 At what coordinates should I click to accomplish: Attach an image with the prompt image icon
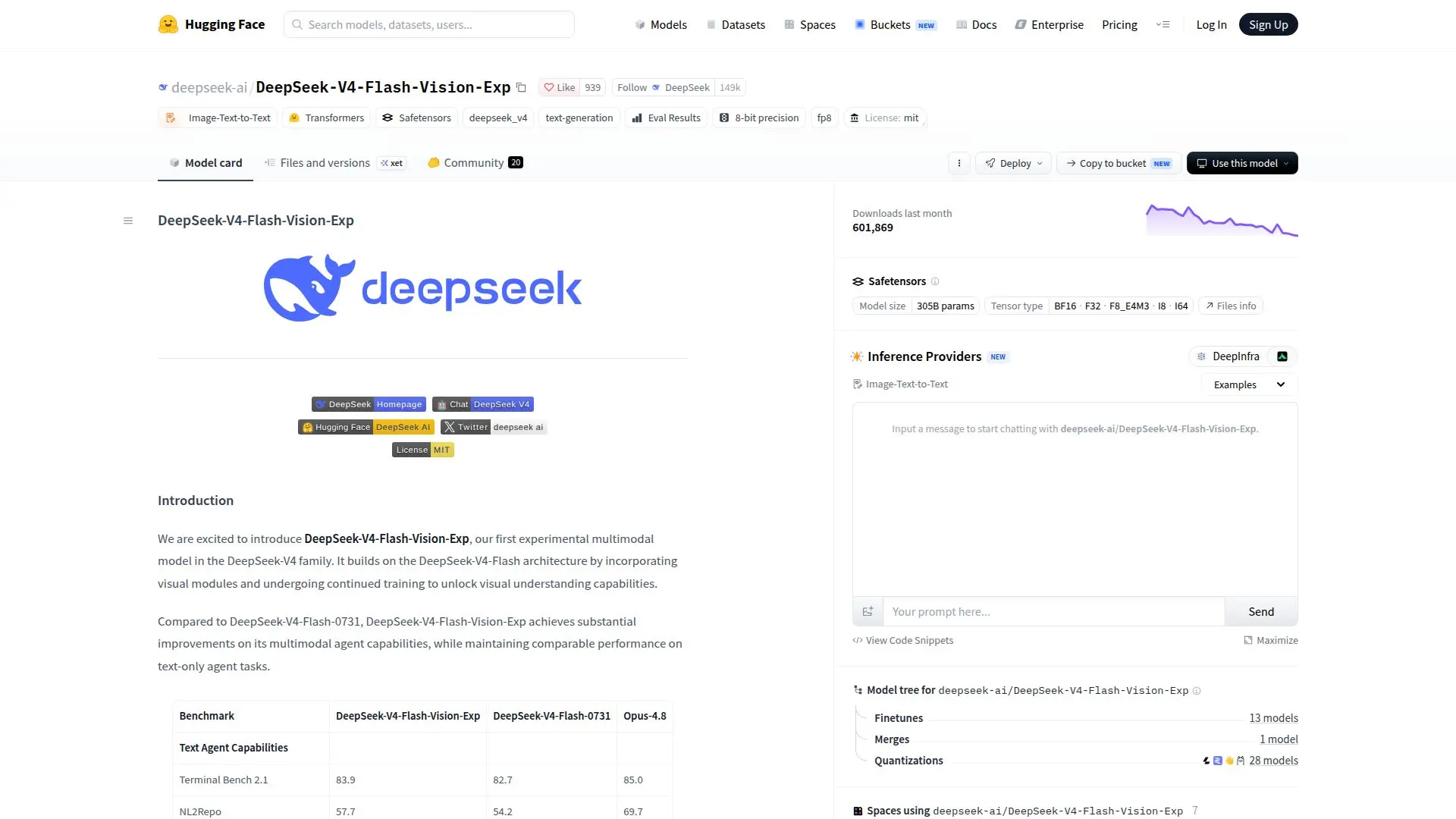pyautogui.click(x=868, y=611)
